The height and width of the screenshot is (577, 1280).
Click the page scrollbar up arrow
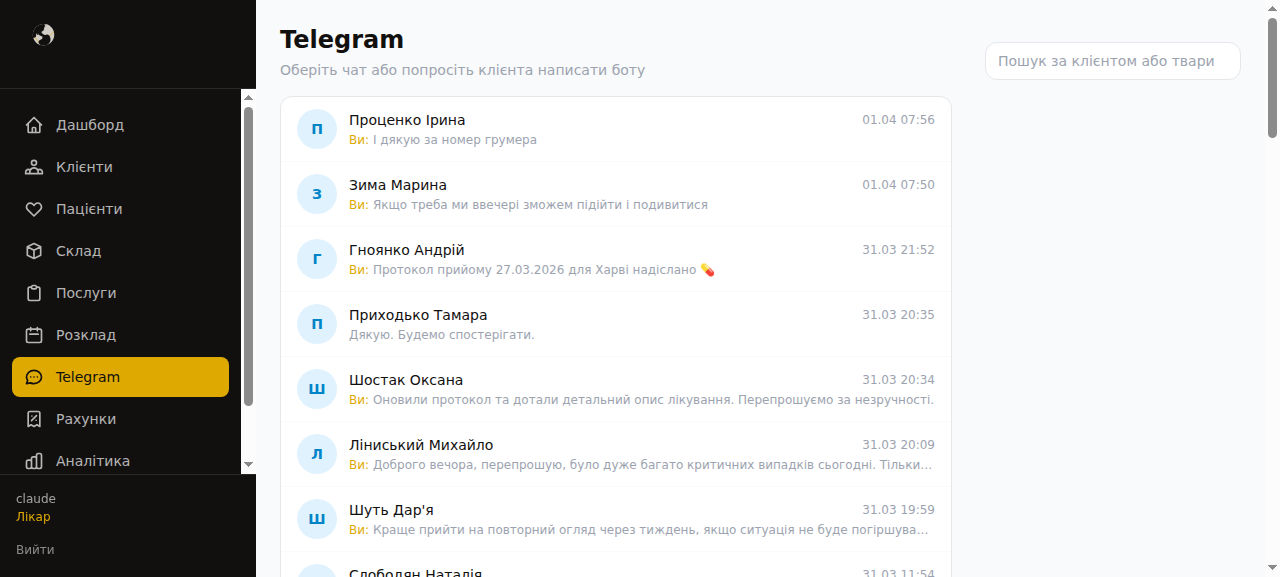tap(1272, 7)
